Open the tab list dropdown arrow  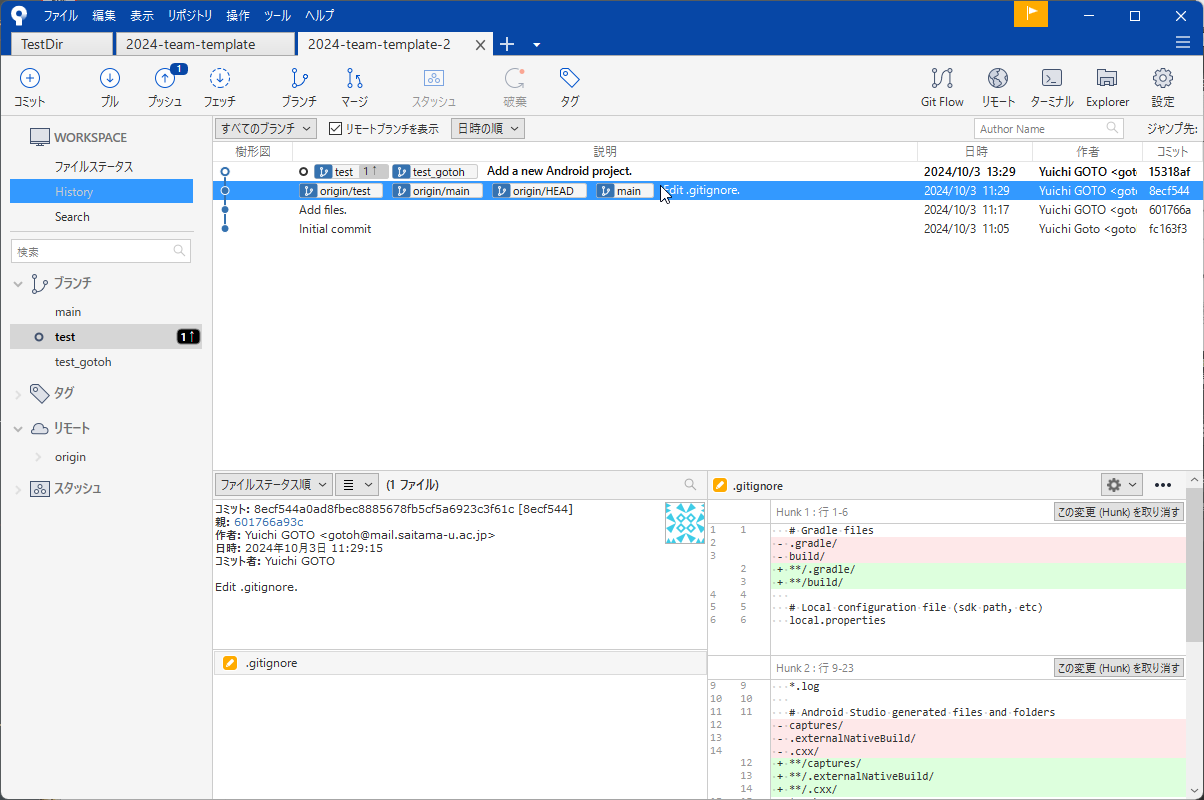click(537, 44)
